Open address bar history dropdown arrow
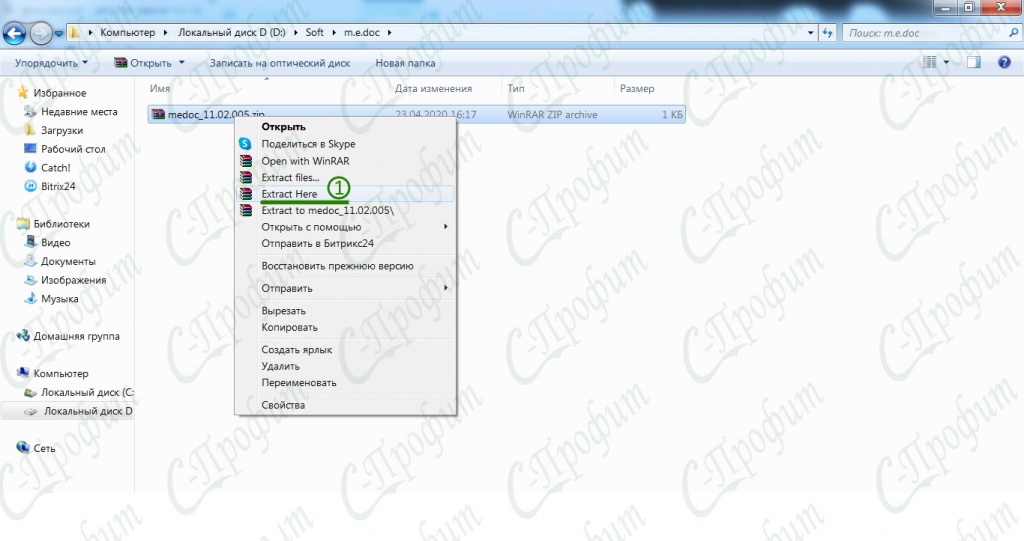The width and height of the screenshot is (1024, 541). coord(810,33)
